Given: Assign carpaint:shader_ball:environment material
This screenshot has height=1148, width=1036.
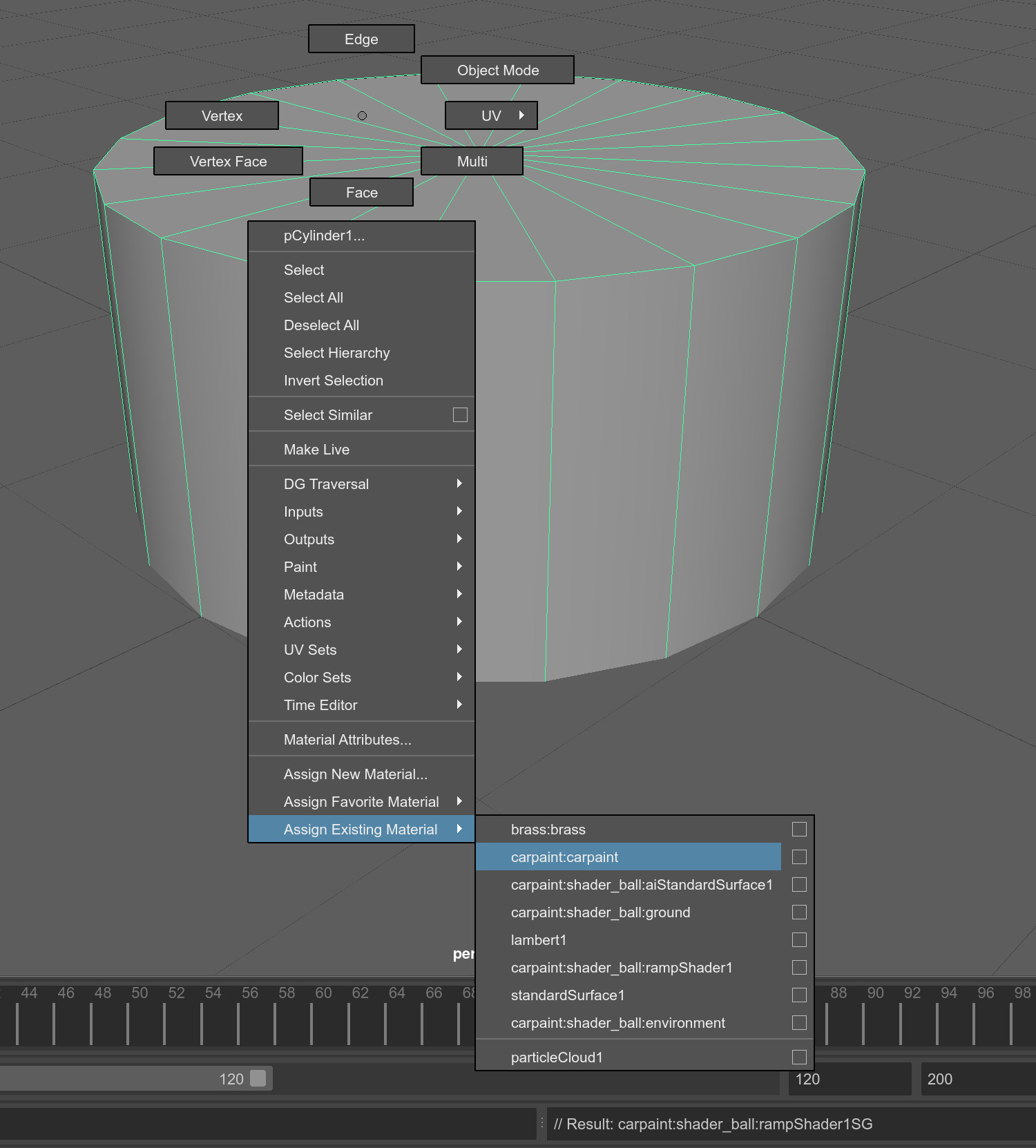Looking at the screenshot, I should point(629,1022).
